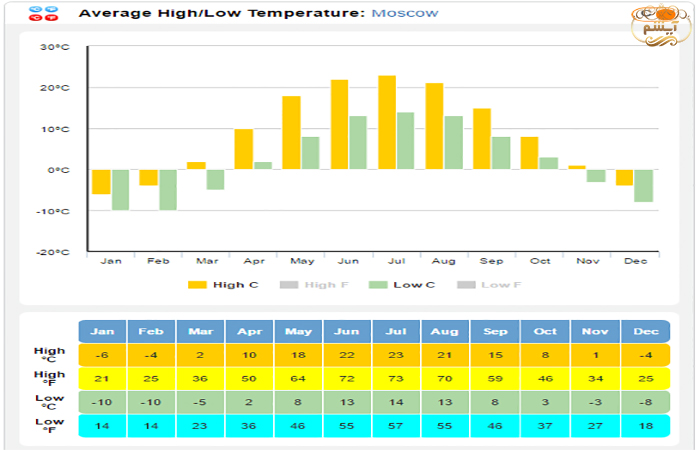Select the Jan column header in table
The image size is (700, 450).
pyautogui.click(x=102, y=331)
